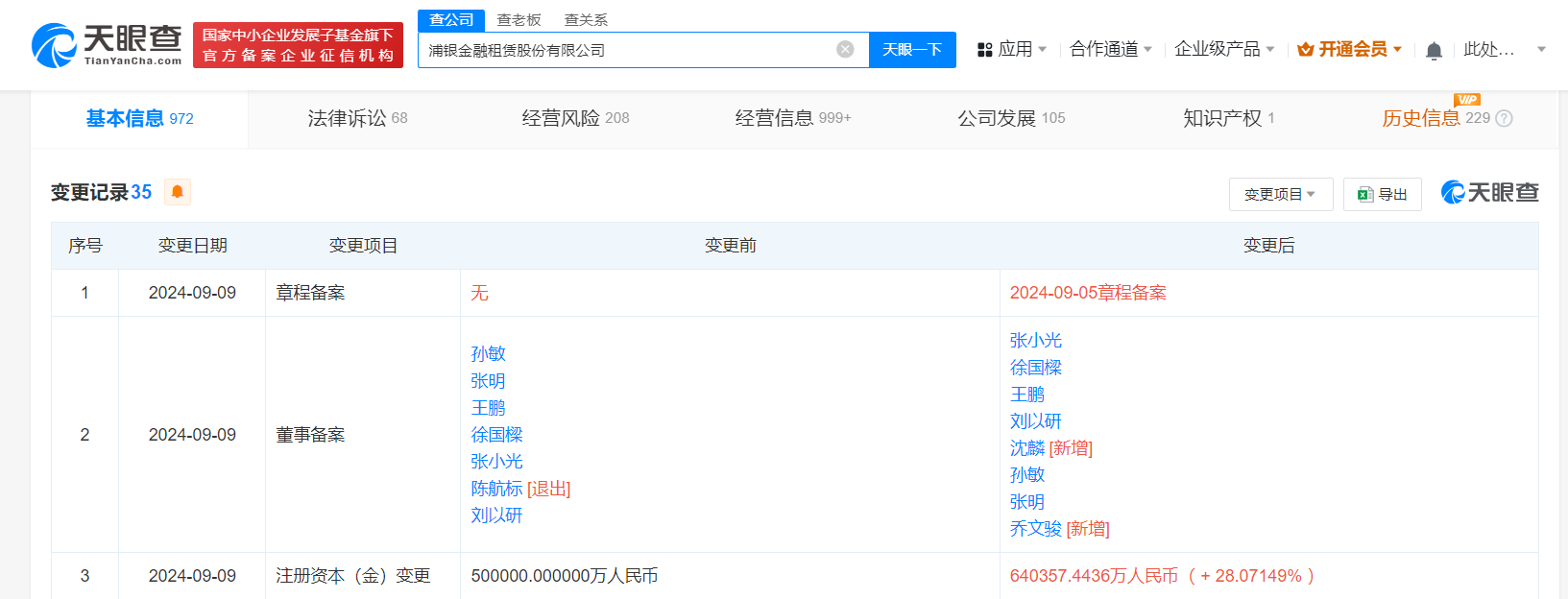Switch to the 经营风险 tab
Screen dimensions: 1568x599
tap(575, 118)
